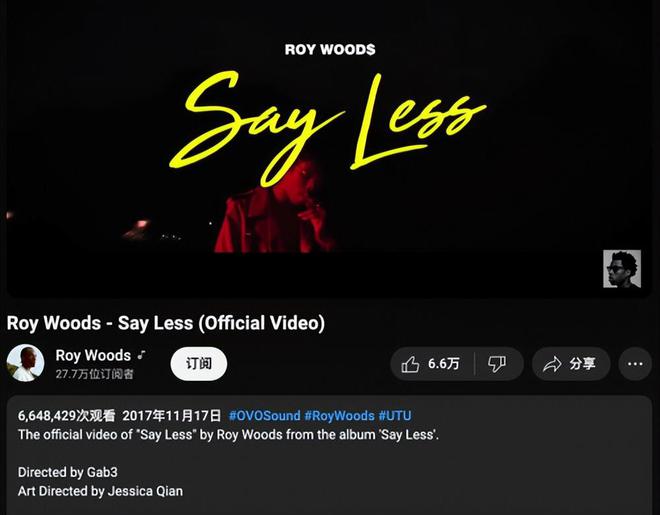
Task: Expand the video description box
Action: click(329, 455)
